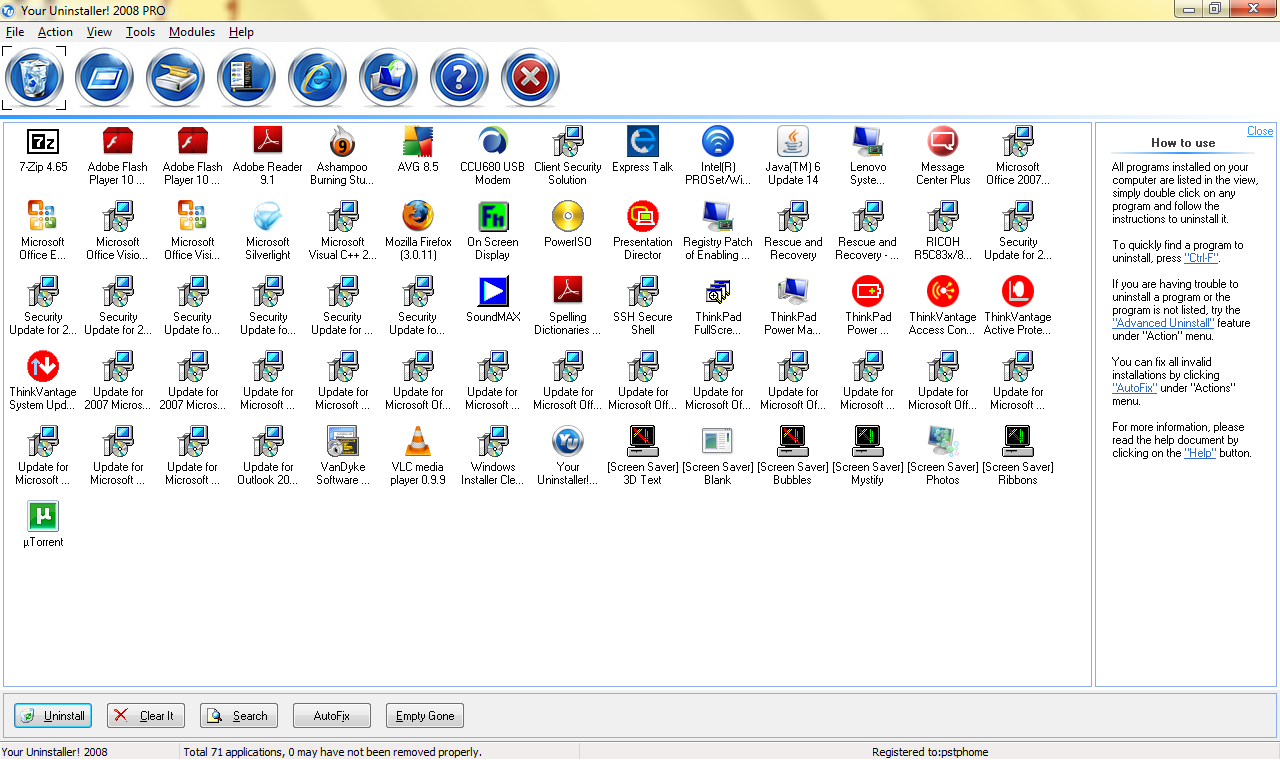Select ThinkVantage Access Connections icon
Viewport: 1280px width, 760px height.
coord(943,291)
